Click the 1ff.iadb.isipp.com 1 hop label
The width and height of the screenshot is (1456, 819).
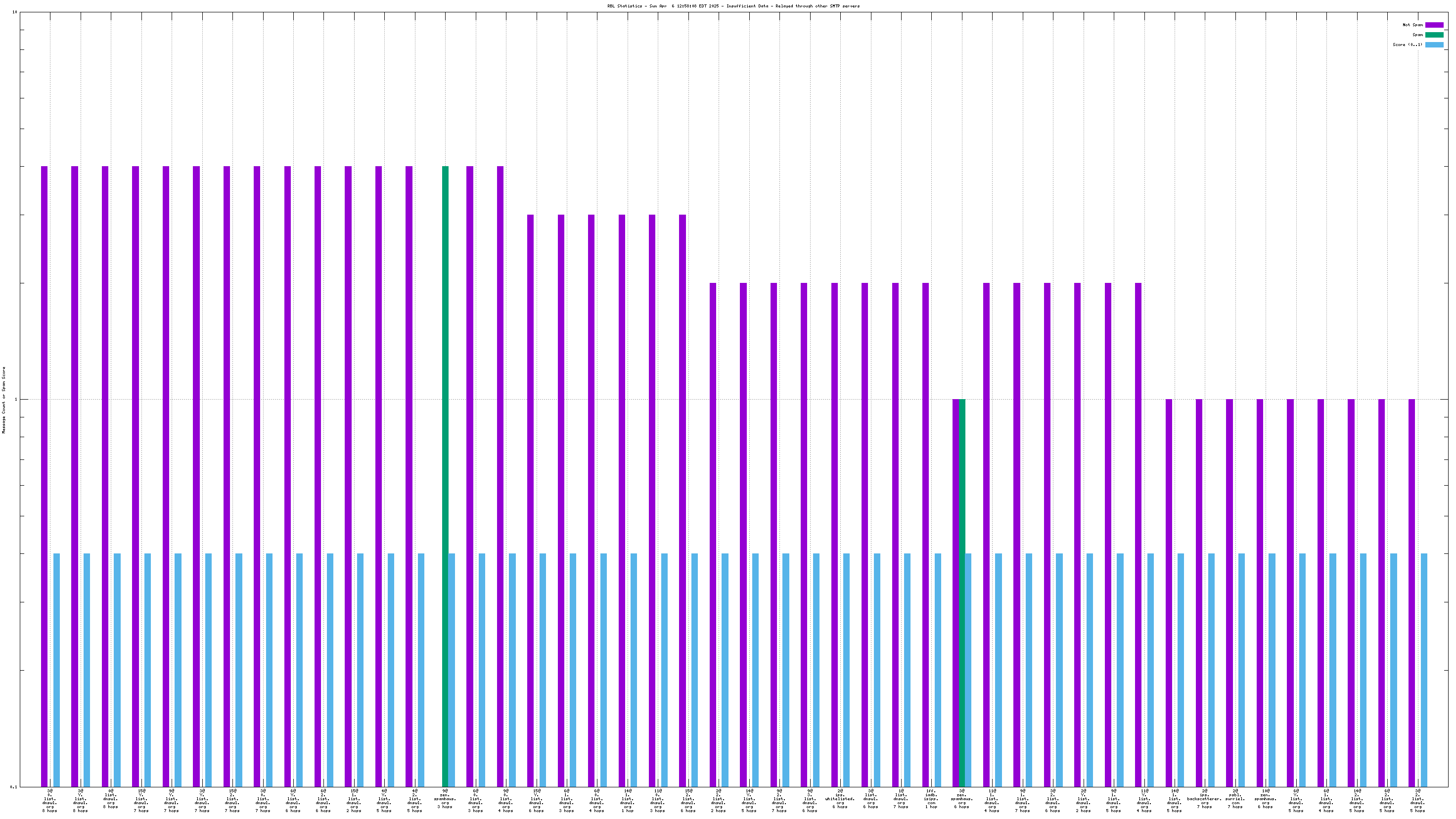[x=931, y=799]
